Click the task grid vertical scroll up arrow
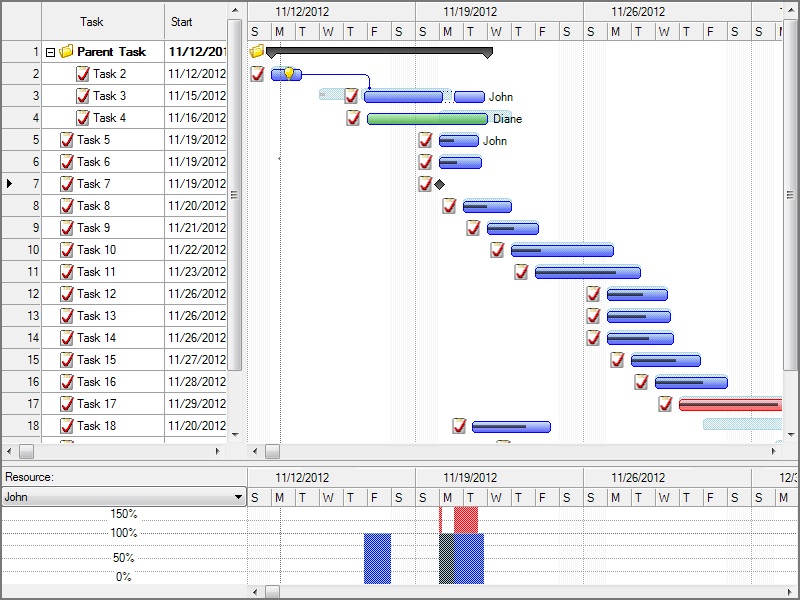 click(235, 10)
